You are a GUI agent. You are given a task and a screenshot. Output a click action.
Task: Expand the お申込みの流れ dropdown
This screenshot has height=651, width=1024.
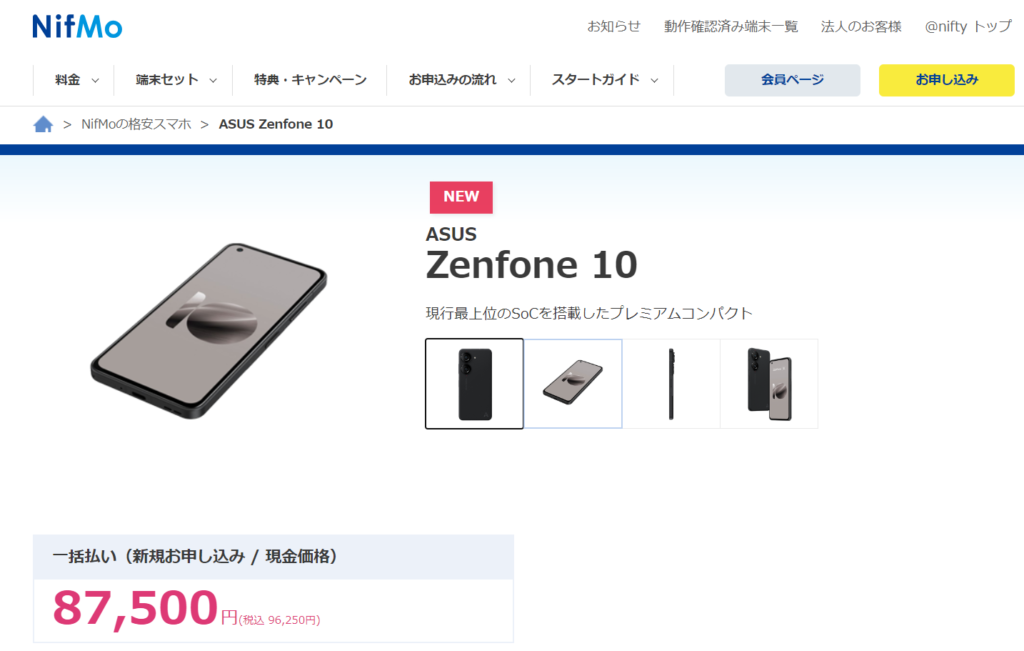click(x=461, y=80)
